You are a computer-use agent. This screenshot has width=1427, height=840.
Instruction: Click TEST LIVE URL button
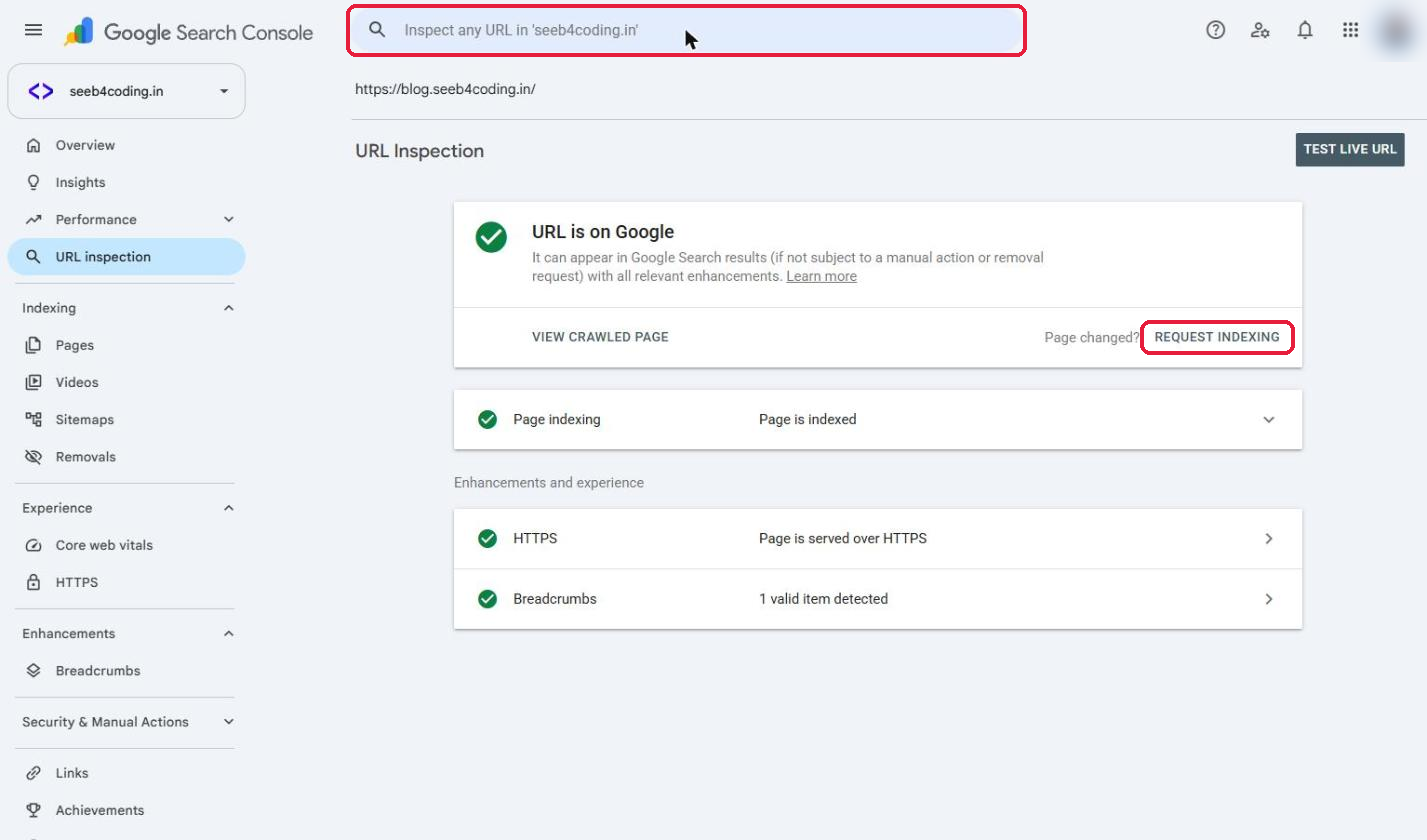(x=1350, y=149)
